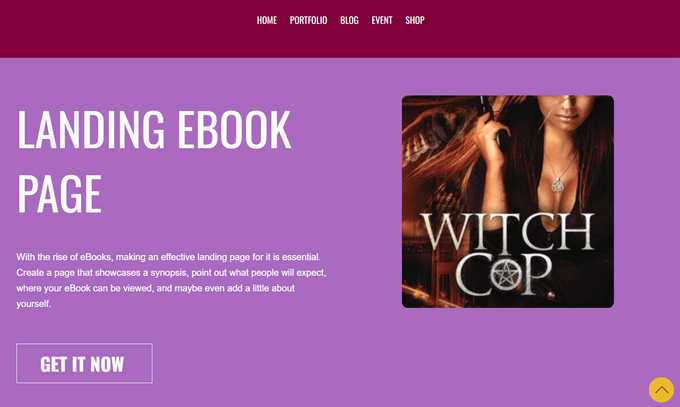Open the HOME navigation link
680x407 pixels.
[x=267, y=20]
